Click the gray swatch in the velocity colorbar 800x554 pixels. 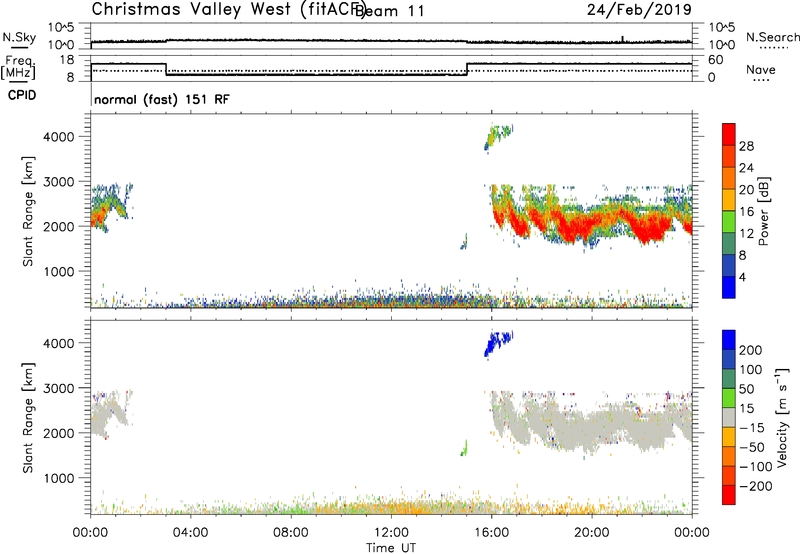[729, 417]
